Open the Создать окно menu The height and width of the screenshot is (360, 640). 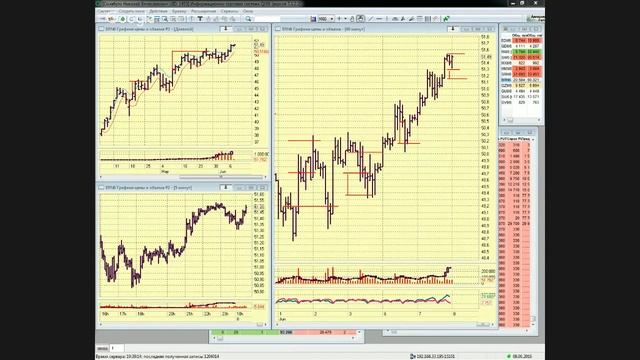(x=131, y=11)
